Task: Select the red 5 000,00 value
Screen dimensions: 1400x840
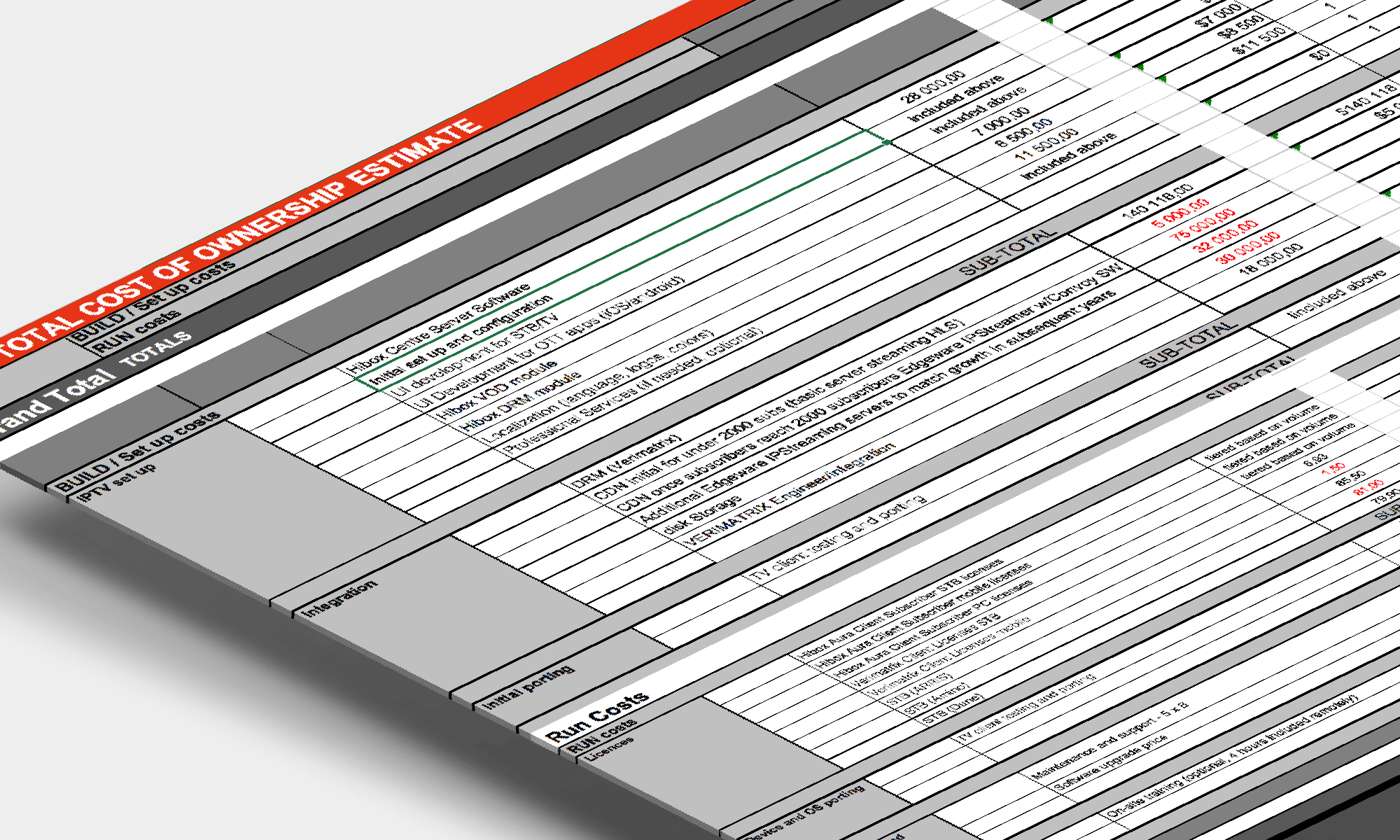Action: pos(1180,212)
